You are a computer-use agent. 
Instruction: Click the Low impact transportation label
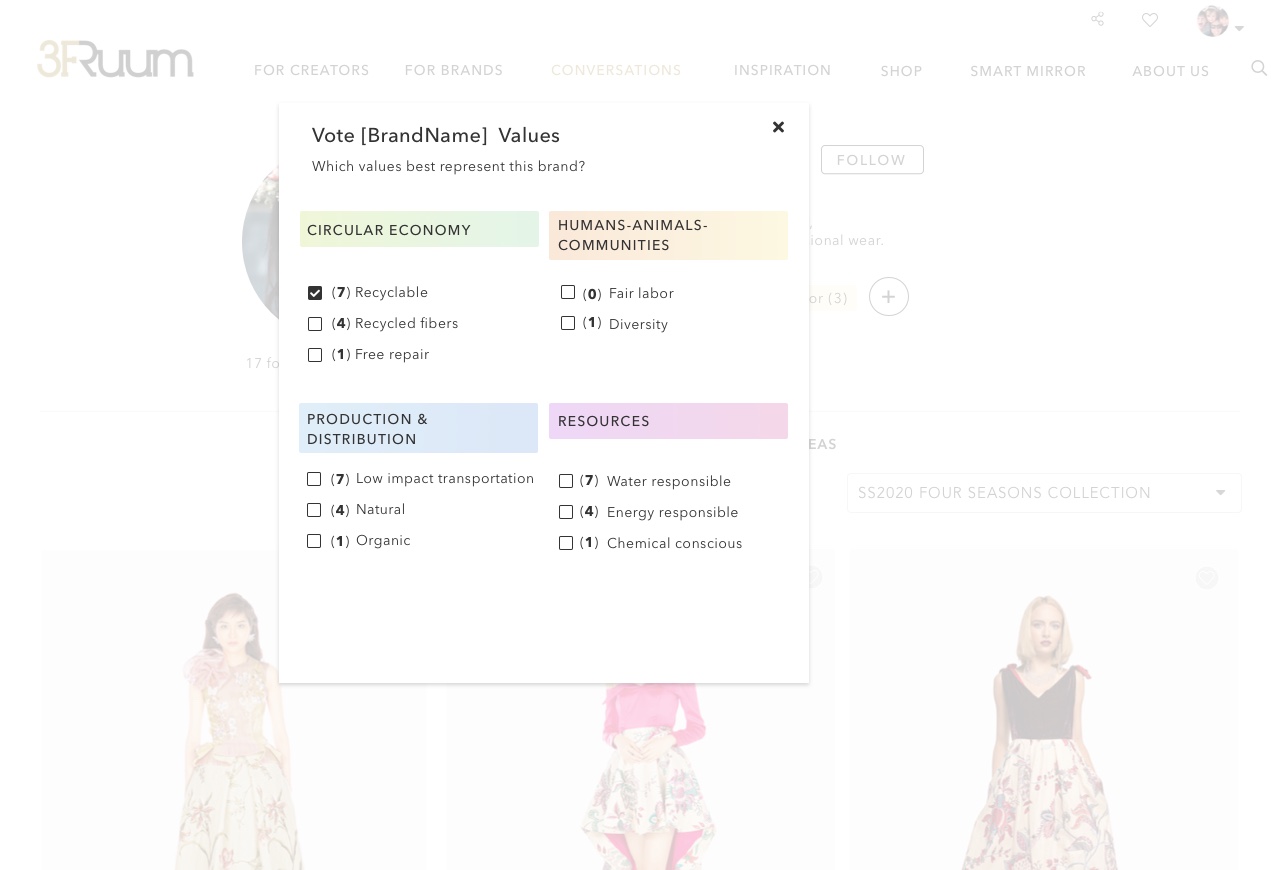445,479
